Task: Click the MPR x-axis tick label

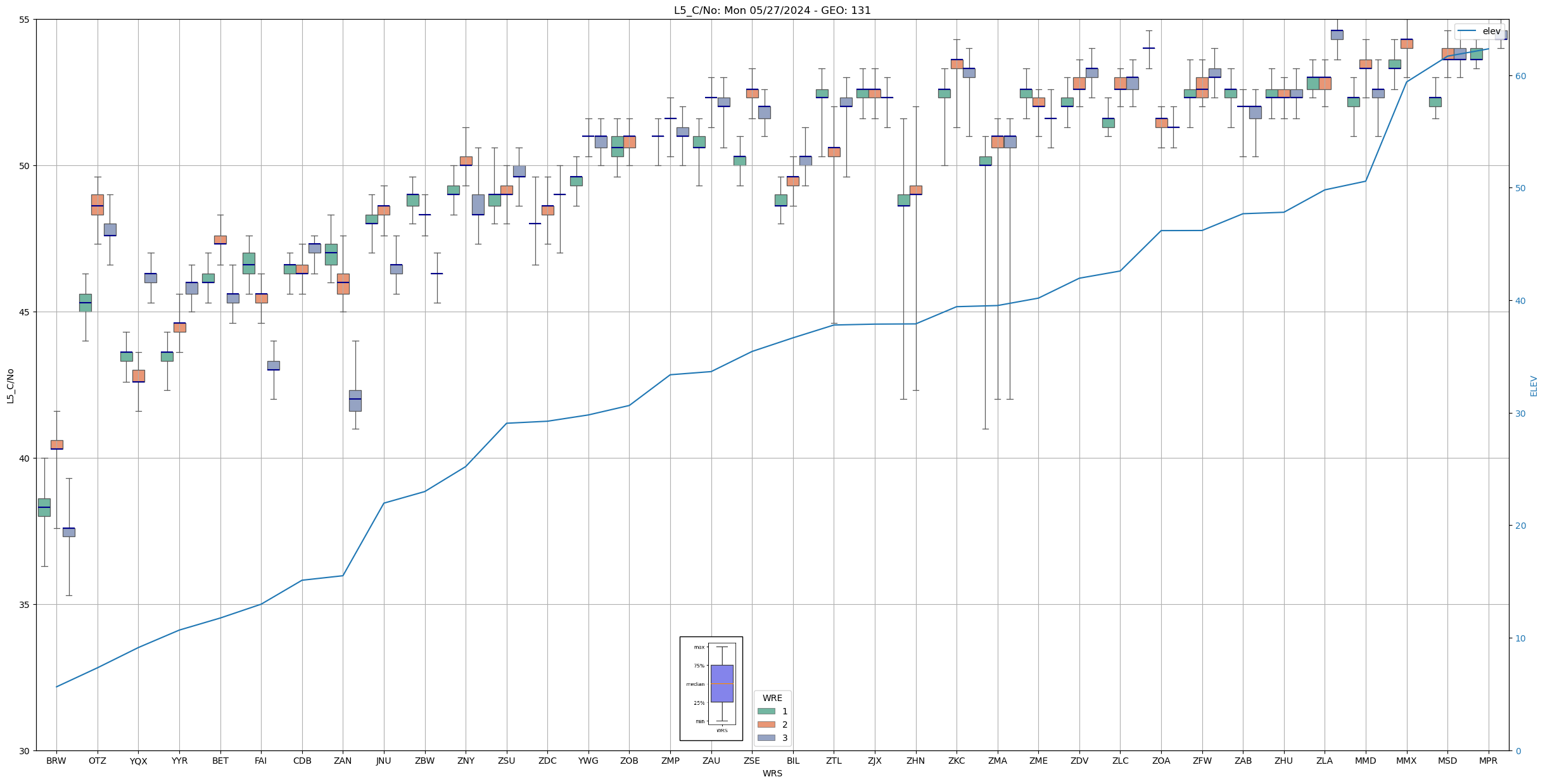Action: click(1488, 761)
